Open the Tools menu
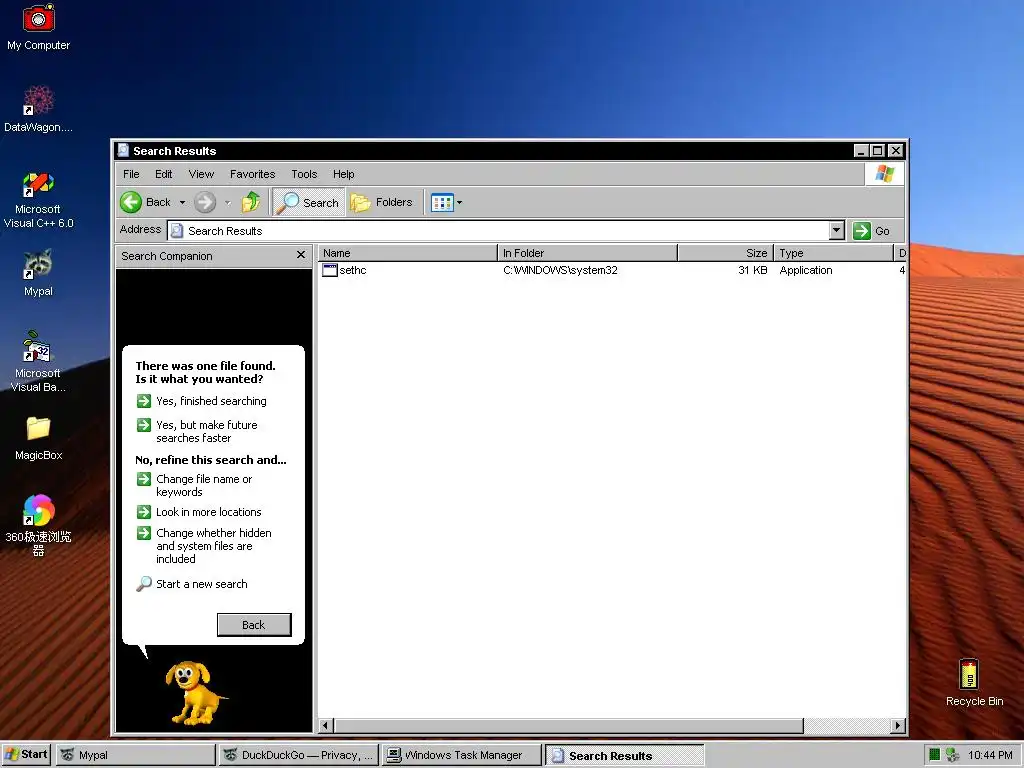The height and width of the screenshot is (768, 1024). click(304, 174)
